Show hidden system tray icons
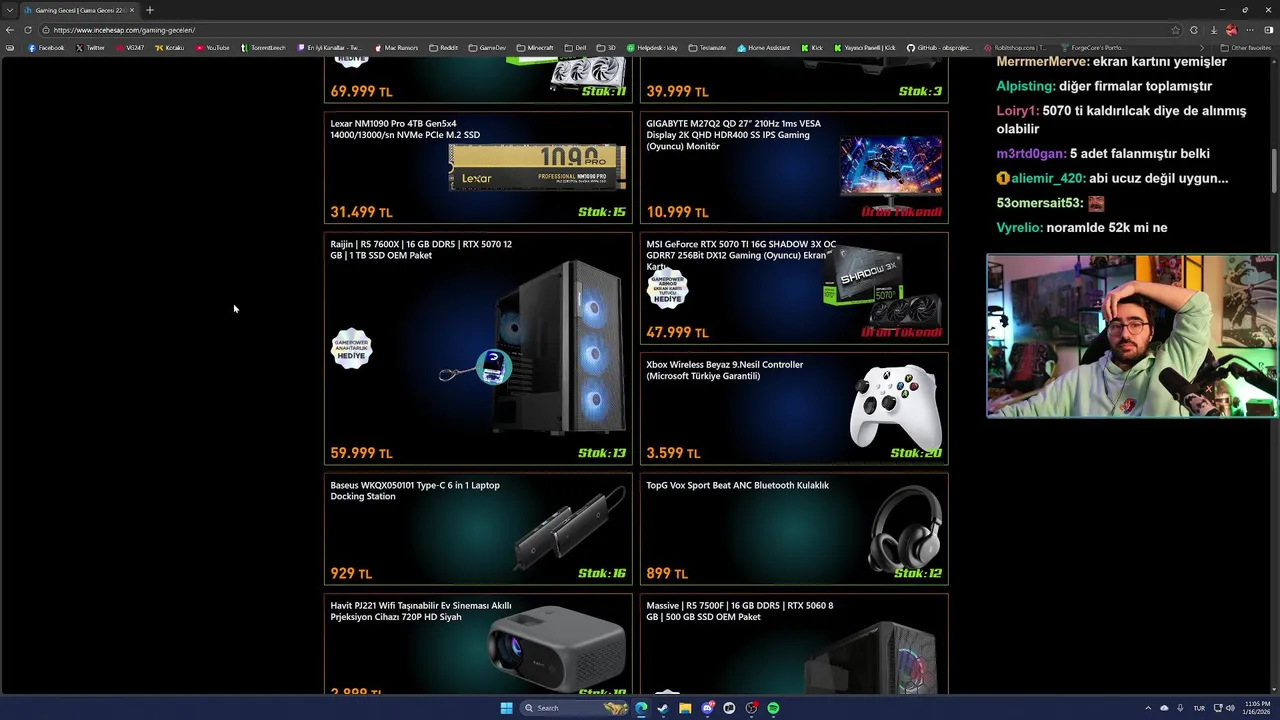 tap(1148, 708)
